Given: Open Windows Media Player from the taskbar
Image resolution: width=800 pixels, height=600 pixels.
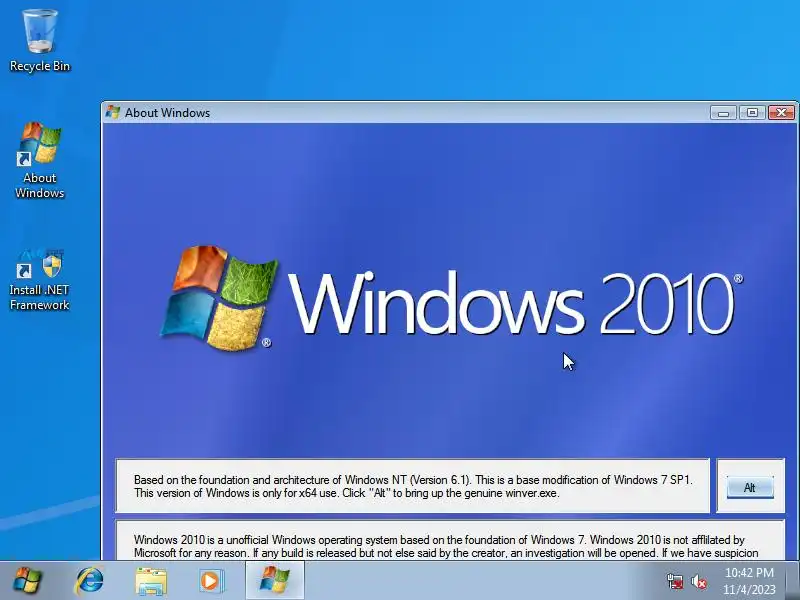Looking at the screenshot, I should click(211, 581).
